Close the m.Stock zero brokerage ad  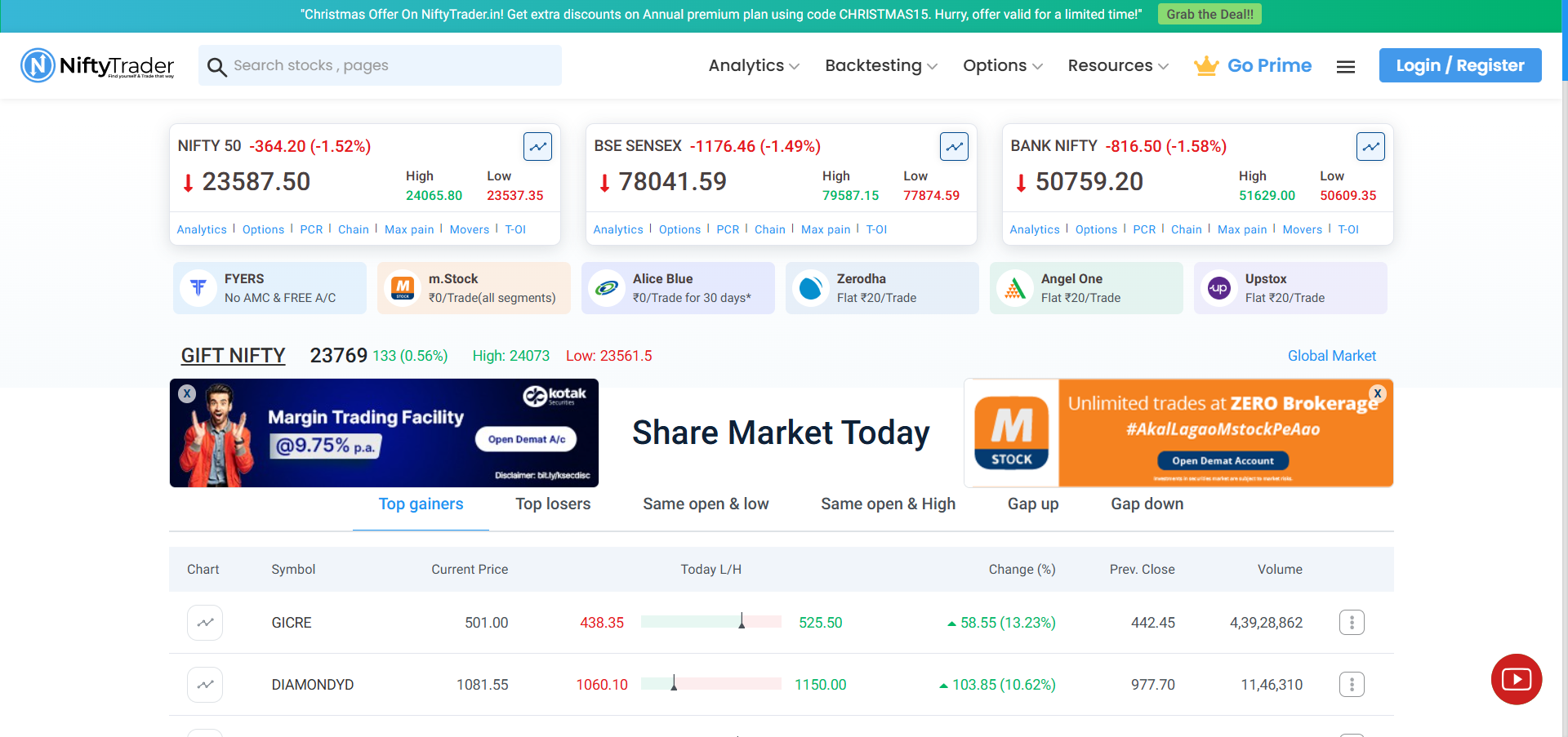click(1378, 393)
